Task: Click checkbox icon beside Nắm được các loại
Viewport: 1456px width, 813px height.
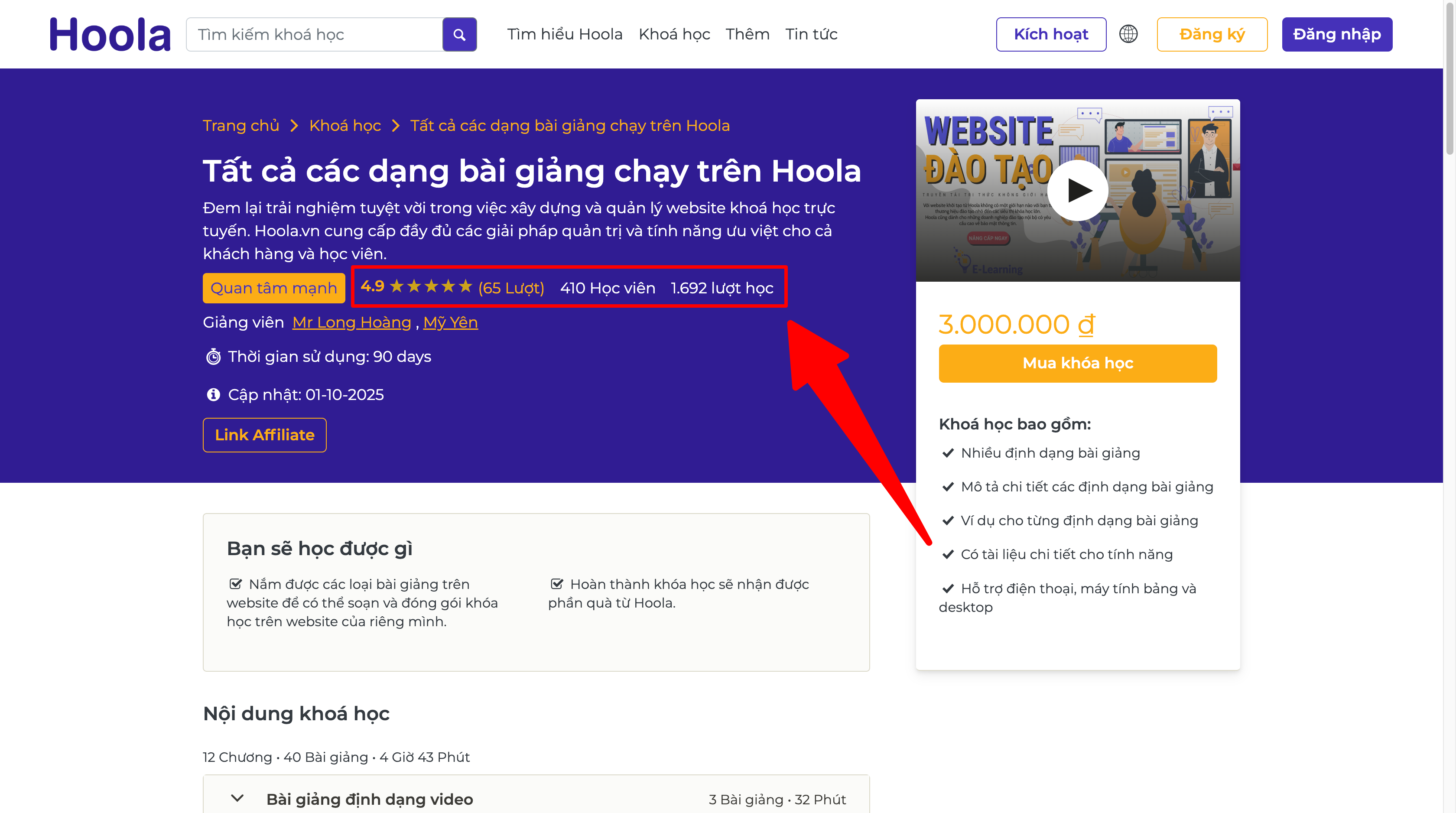Action: (236, 583)
